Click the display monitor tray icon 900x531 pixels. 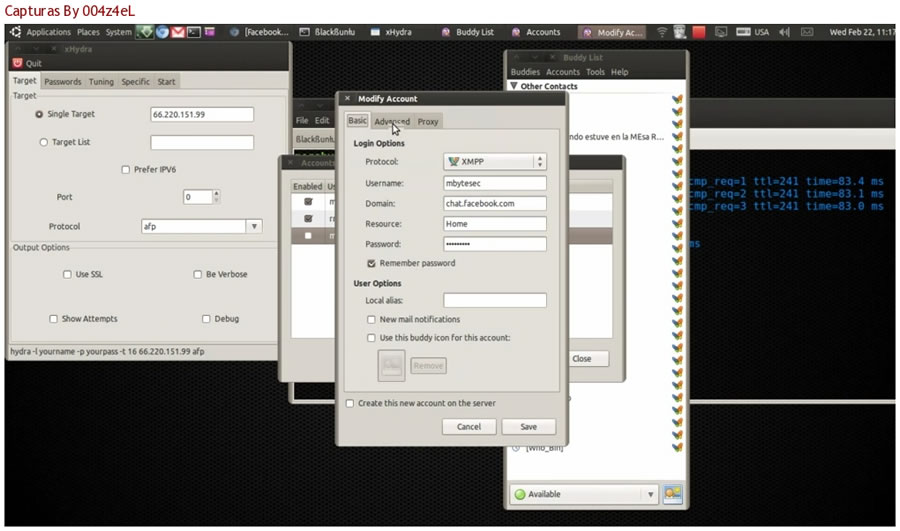(721, 32)
